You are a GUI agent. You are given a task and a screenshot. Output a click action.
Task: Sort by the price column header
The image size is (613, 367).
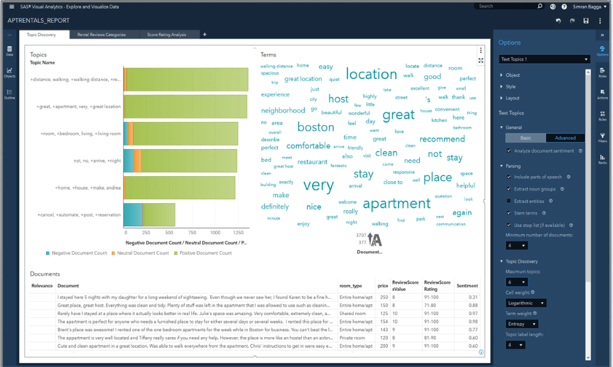click(383, 286)
